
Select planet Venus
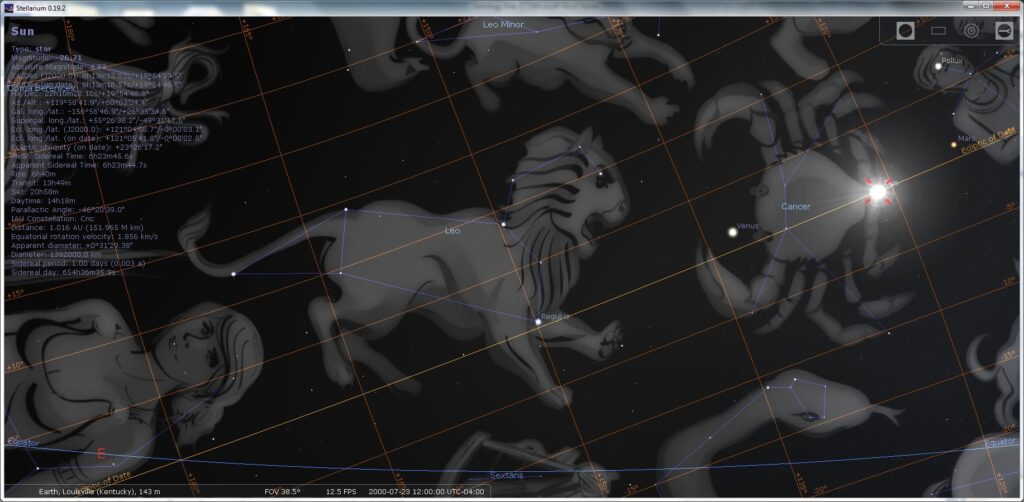pyautogui.click(x=733, y=232)
